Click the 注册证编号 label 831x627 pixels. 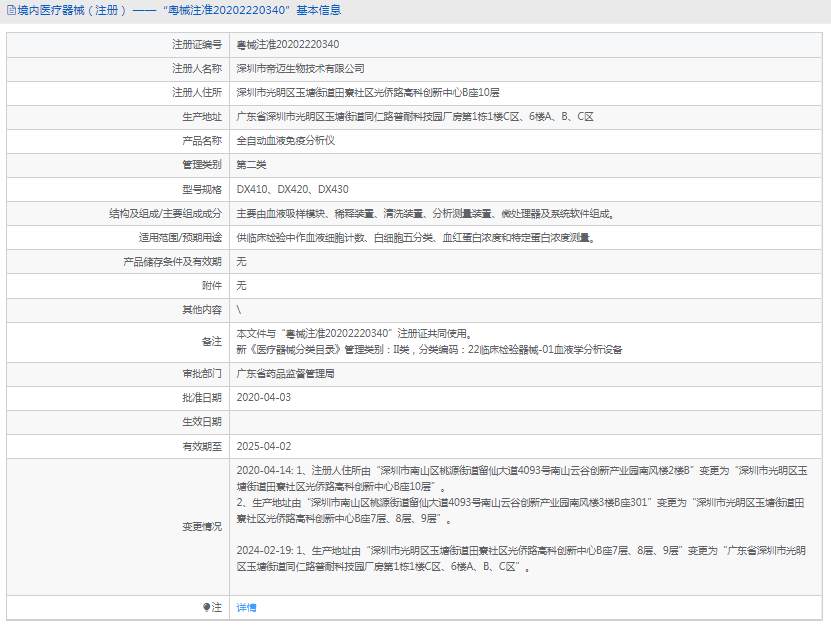point(197,45)
